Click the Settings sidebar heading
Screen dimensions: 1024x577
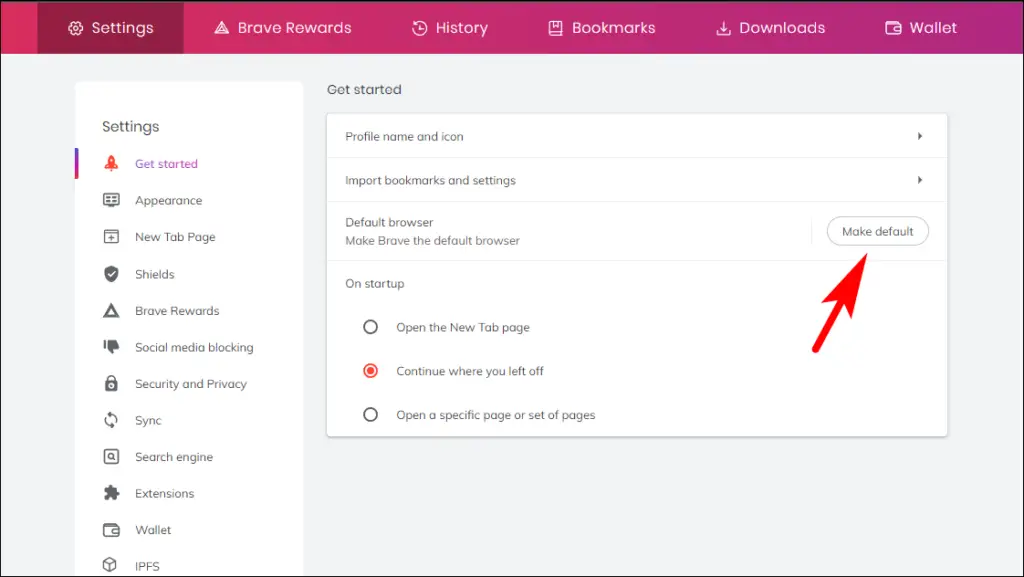coord(131,126)
